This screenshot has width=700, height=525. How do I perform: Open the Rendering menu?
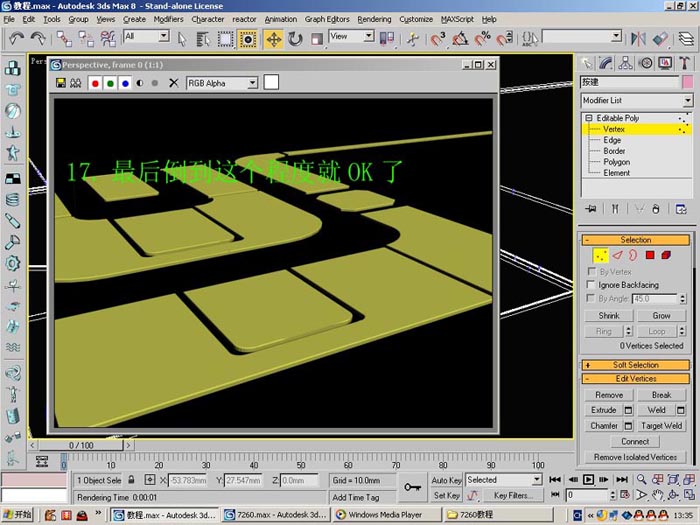coord(374,19)
